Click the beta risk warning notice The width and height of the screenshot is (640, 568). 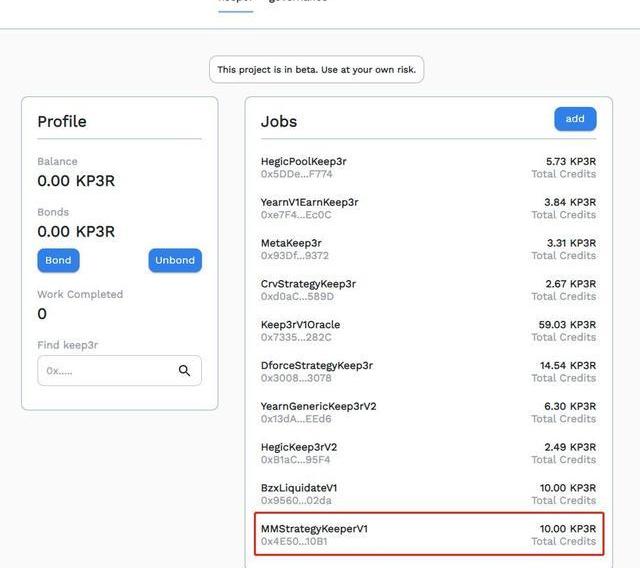(x=317, y=70)
